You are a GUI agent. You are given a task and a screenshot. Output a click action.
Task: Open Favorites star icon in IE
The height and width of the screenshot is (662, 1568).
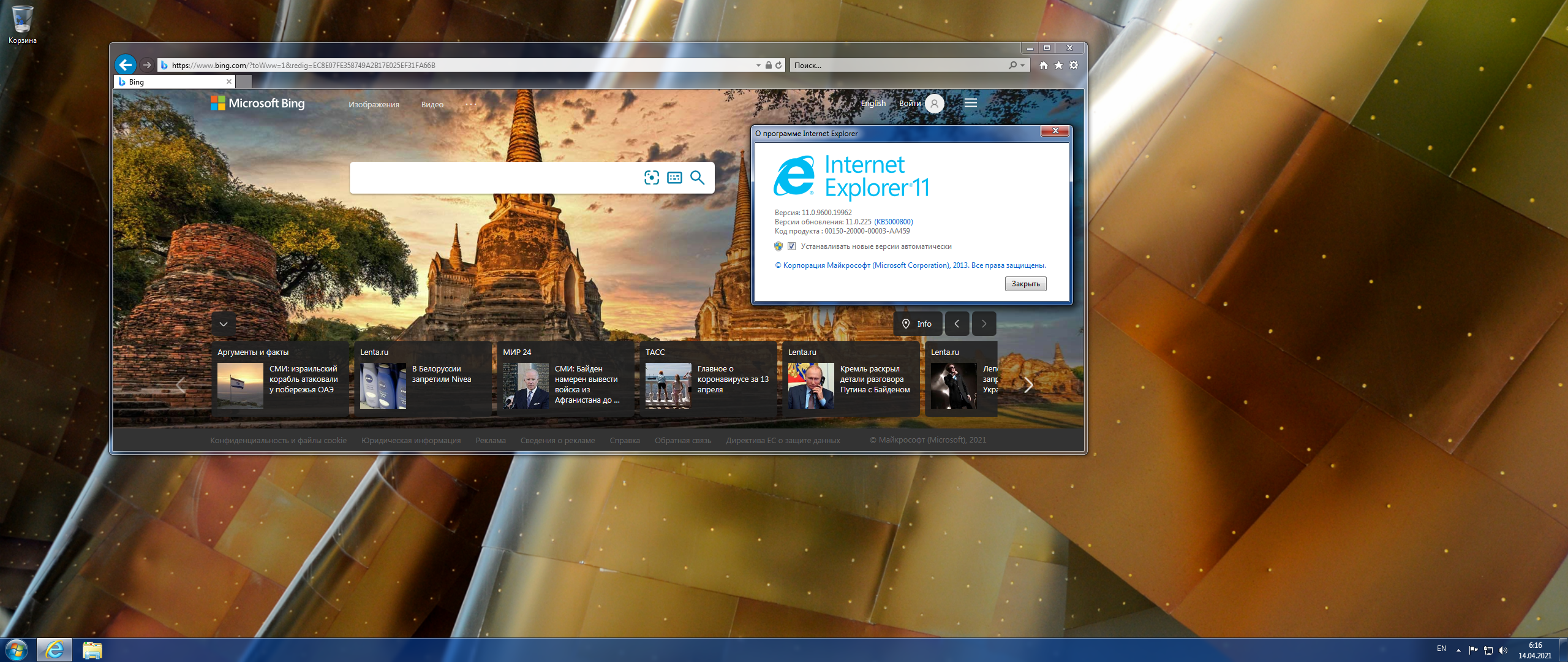pos(1058,65)
